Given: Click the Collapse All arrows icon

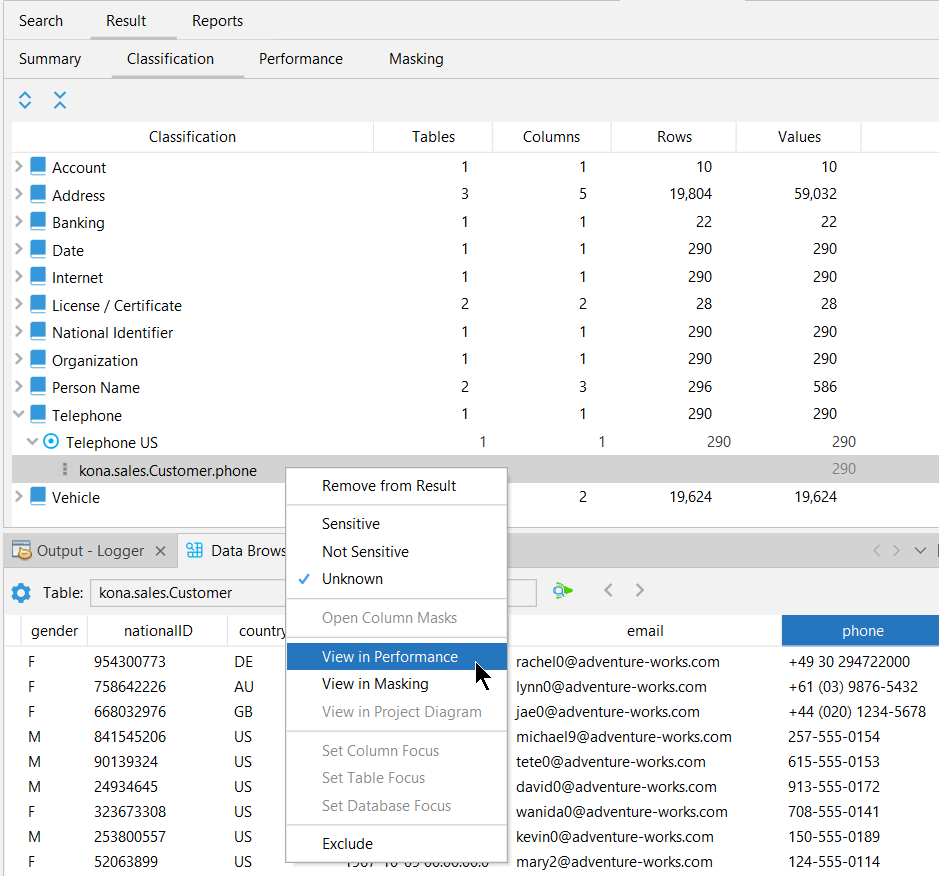Looking at the screenshot, I should point(60,100).
